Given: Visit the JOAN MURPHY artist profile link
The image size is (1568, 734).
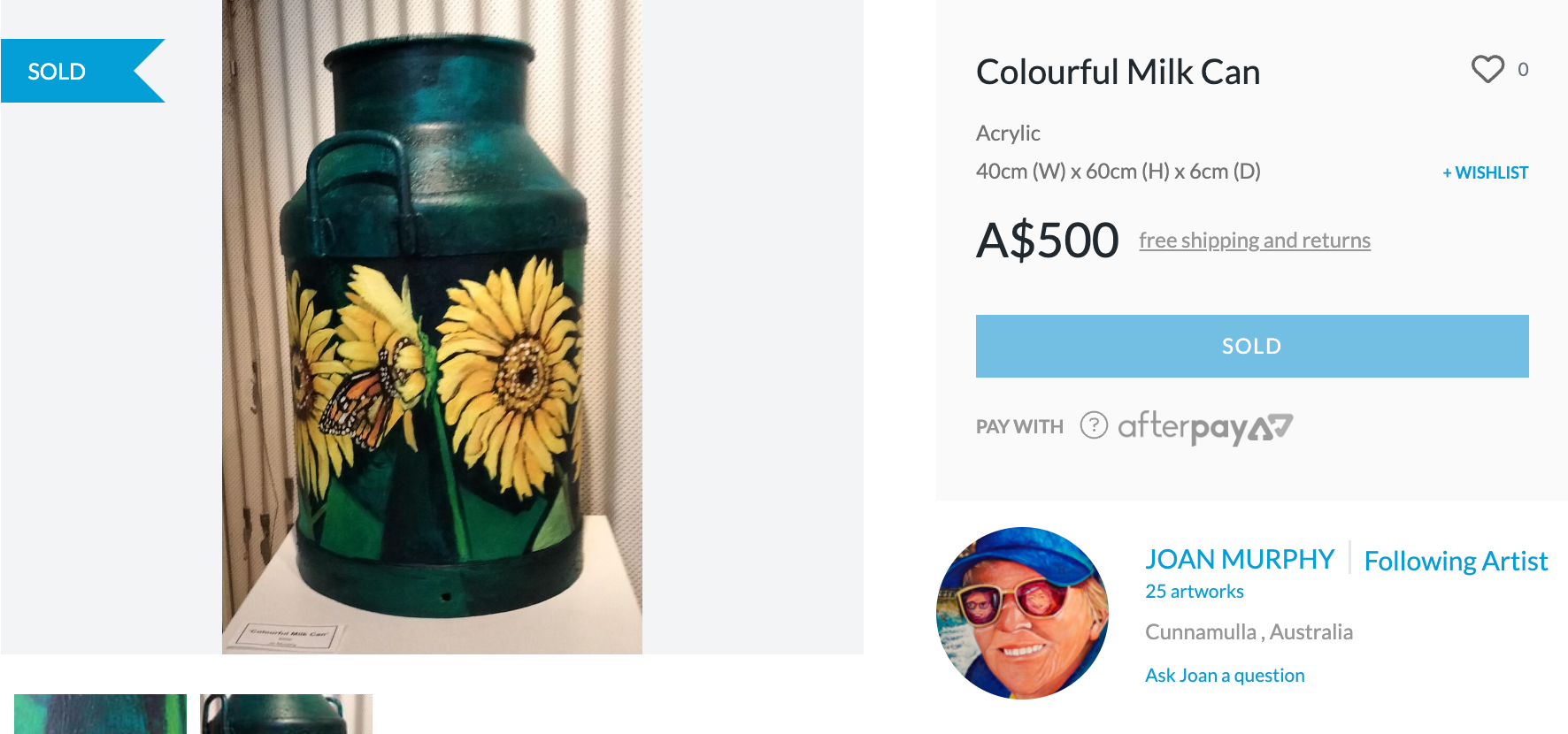Looking at the screenshot, I should [x=1239, y=559].
